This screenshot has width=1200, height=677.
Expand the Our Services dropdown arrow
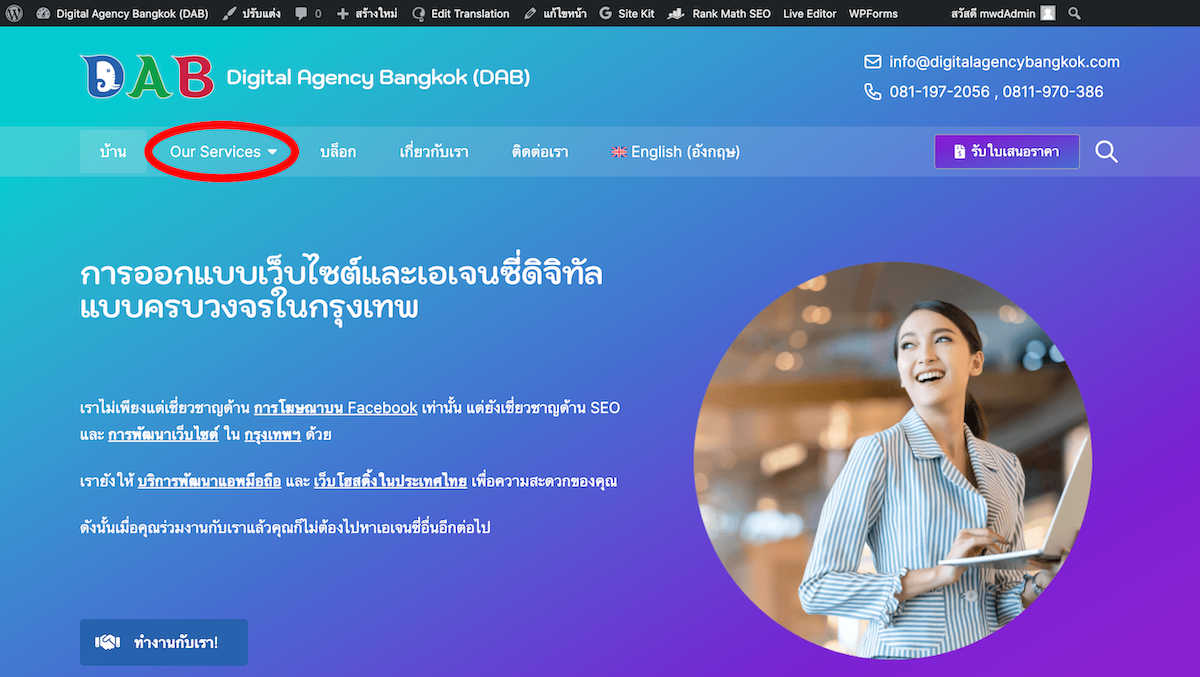pyautogui.click(x=271, y=152)
